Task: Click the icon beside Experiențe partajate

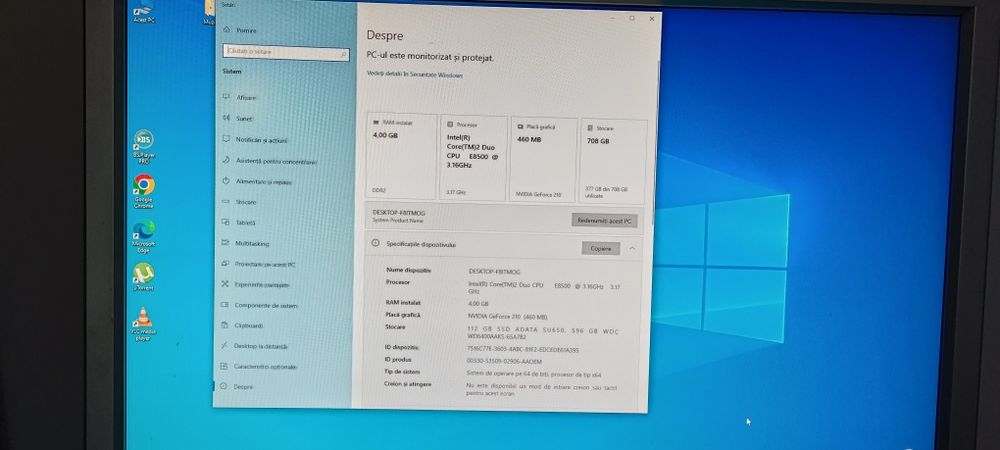Action: pos(225,284)
